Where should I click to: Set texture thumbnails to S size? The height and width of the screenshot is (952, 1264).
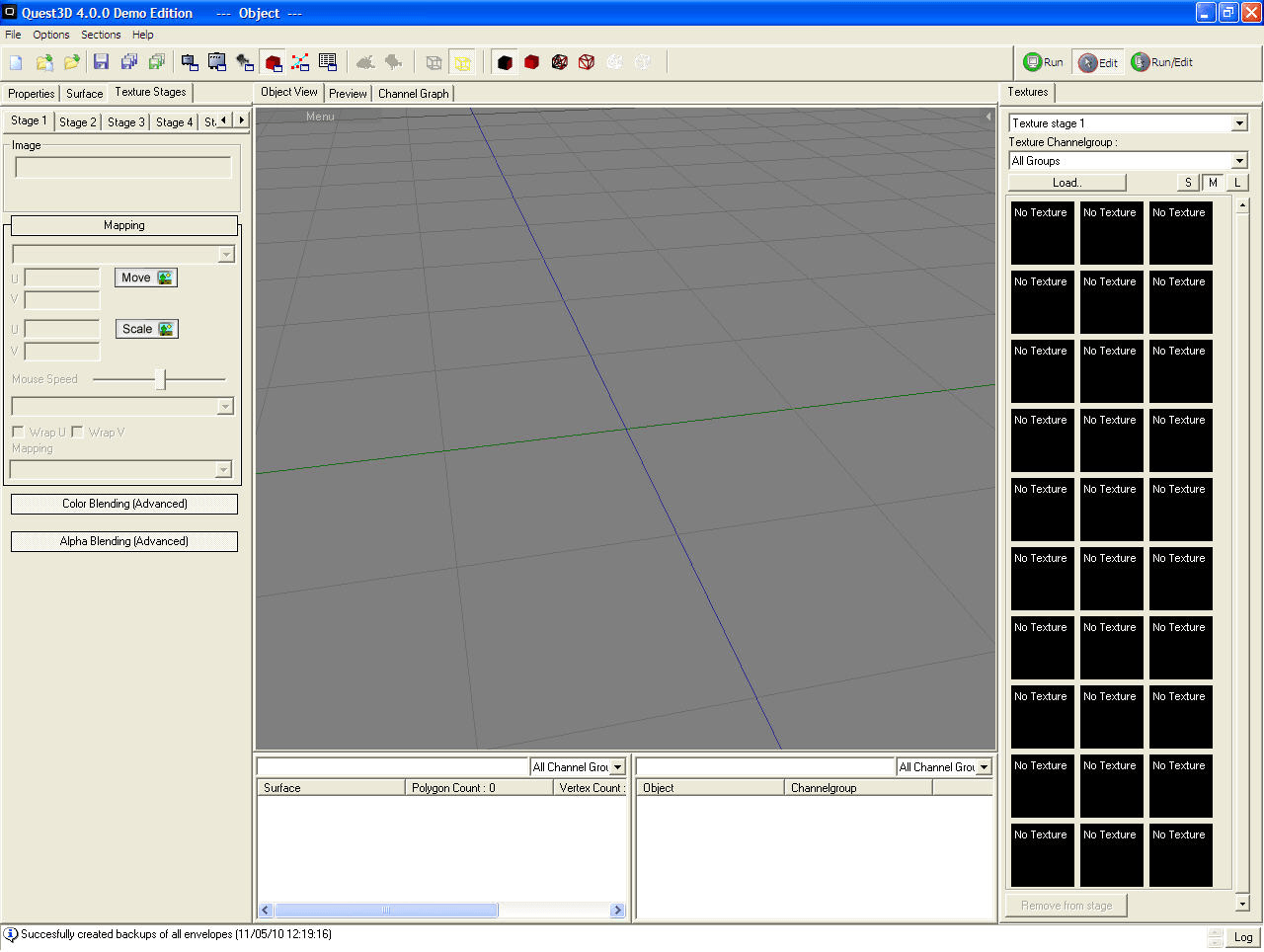point(1188,183)
